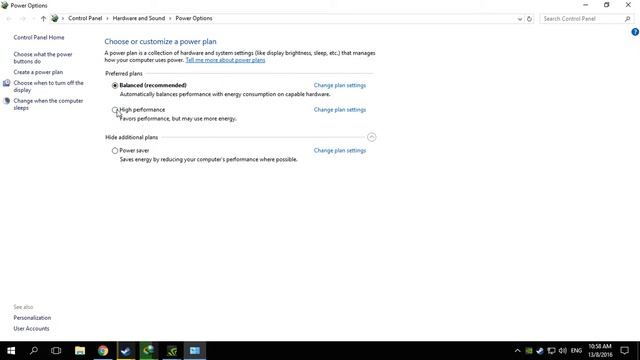Screen dimensions: 640x360
Task: Click the address bar location icon
Action: [55, 18]
